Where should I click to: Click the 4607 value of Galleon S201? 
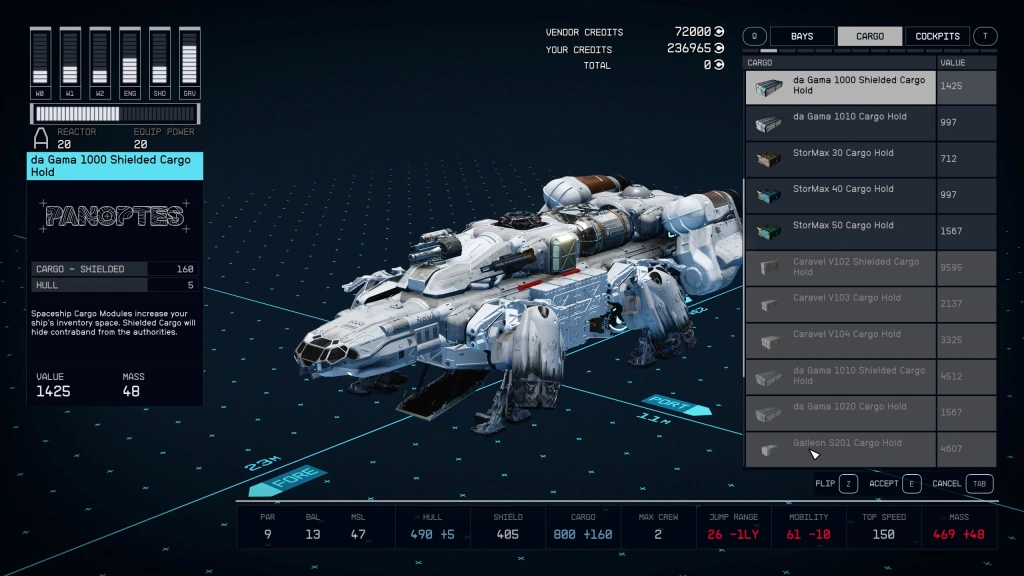pyautogui.click(x=951, y=449)
